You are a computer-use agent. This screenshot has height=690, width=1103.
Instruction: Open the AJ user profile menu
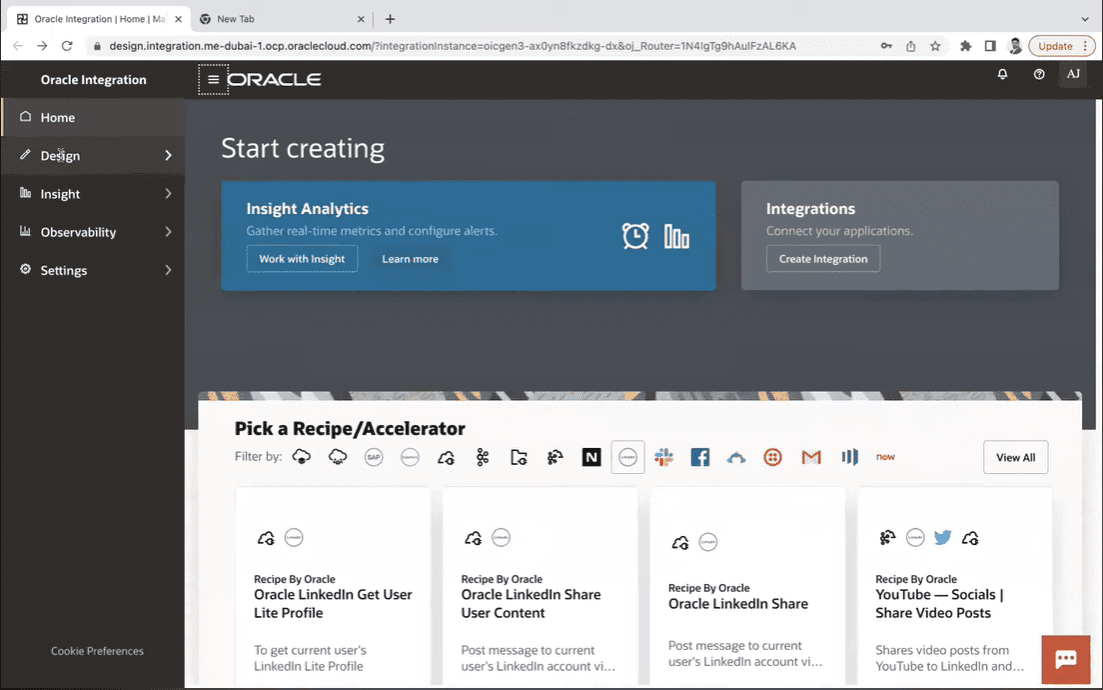point(1073,74)
